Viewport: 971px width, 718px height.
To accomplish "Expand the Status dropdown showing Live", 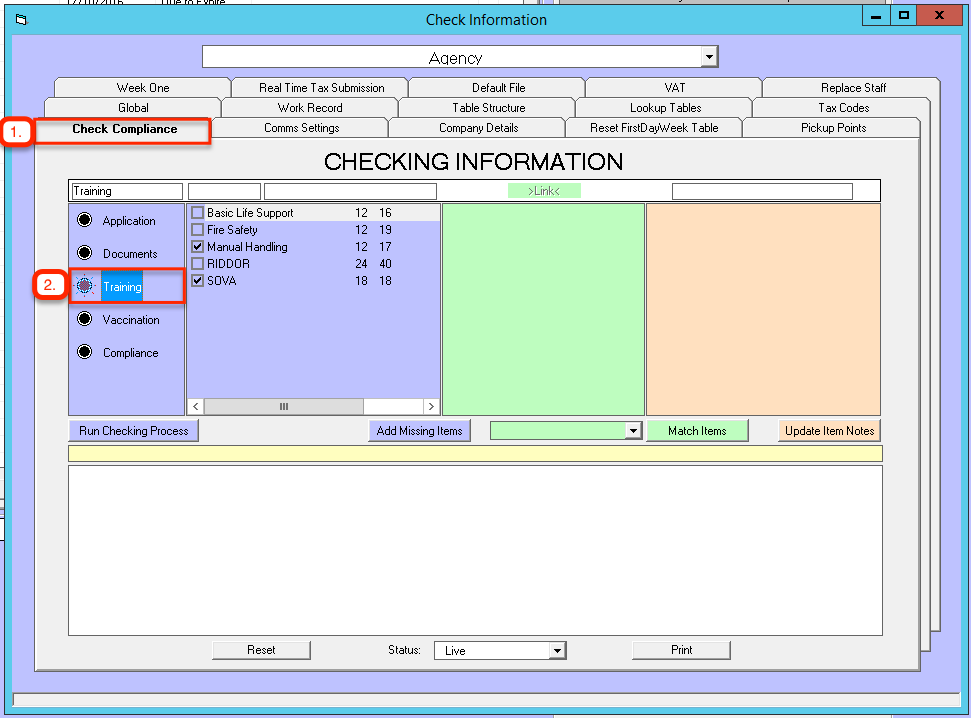I will 557,651.
